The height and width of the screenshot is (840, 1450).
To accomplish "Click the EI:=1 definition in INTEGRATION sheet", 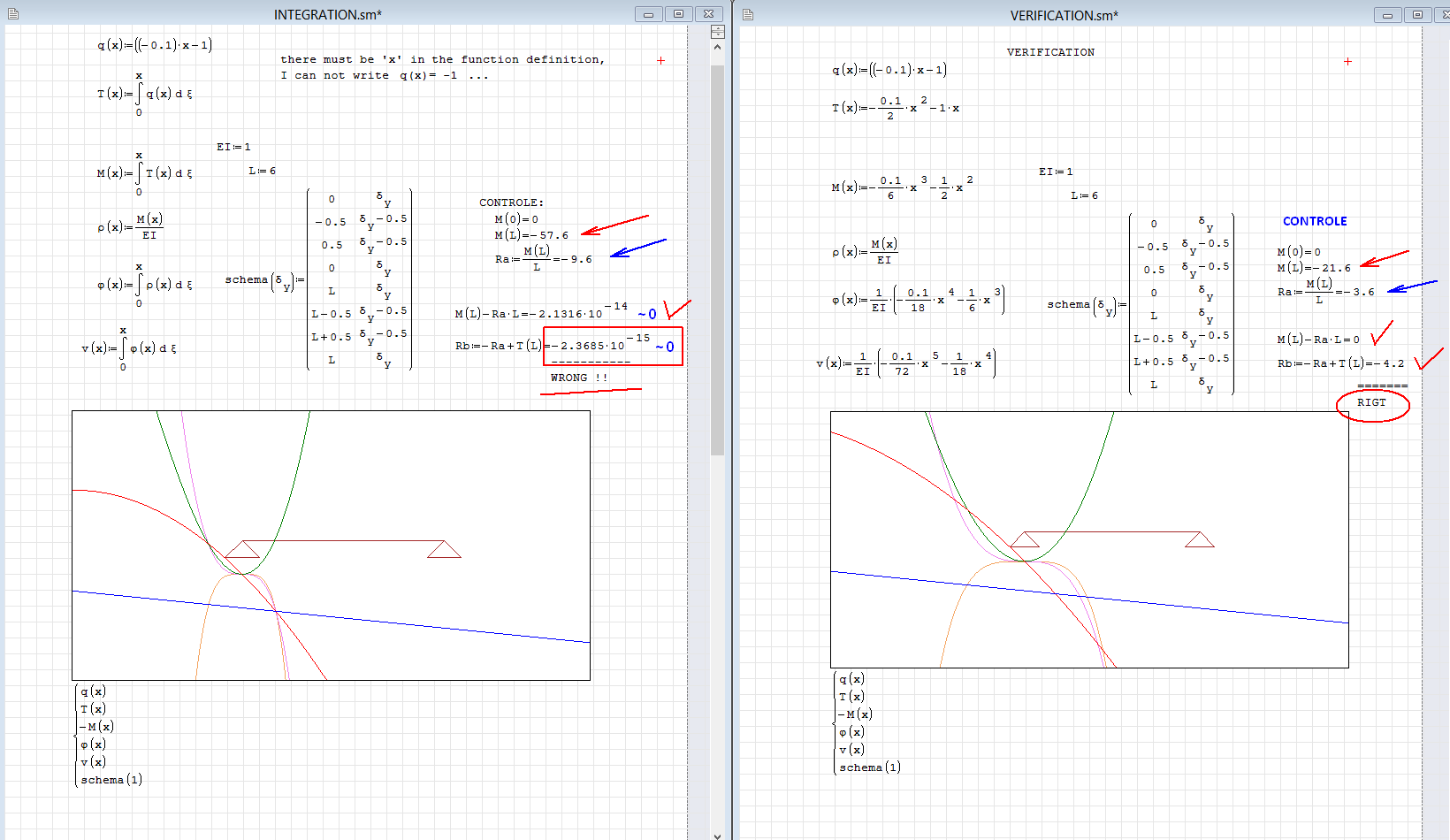I will [x=233, y=147].
